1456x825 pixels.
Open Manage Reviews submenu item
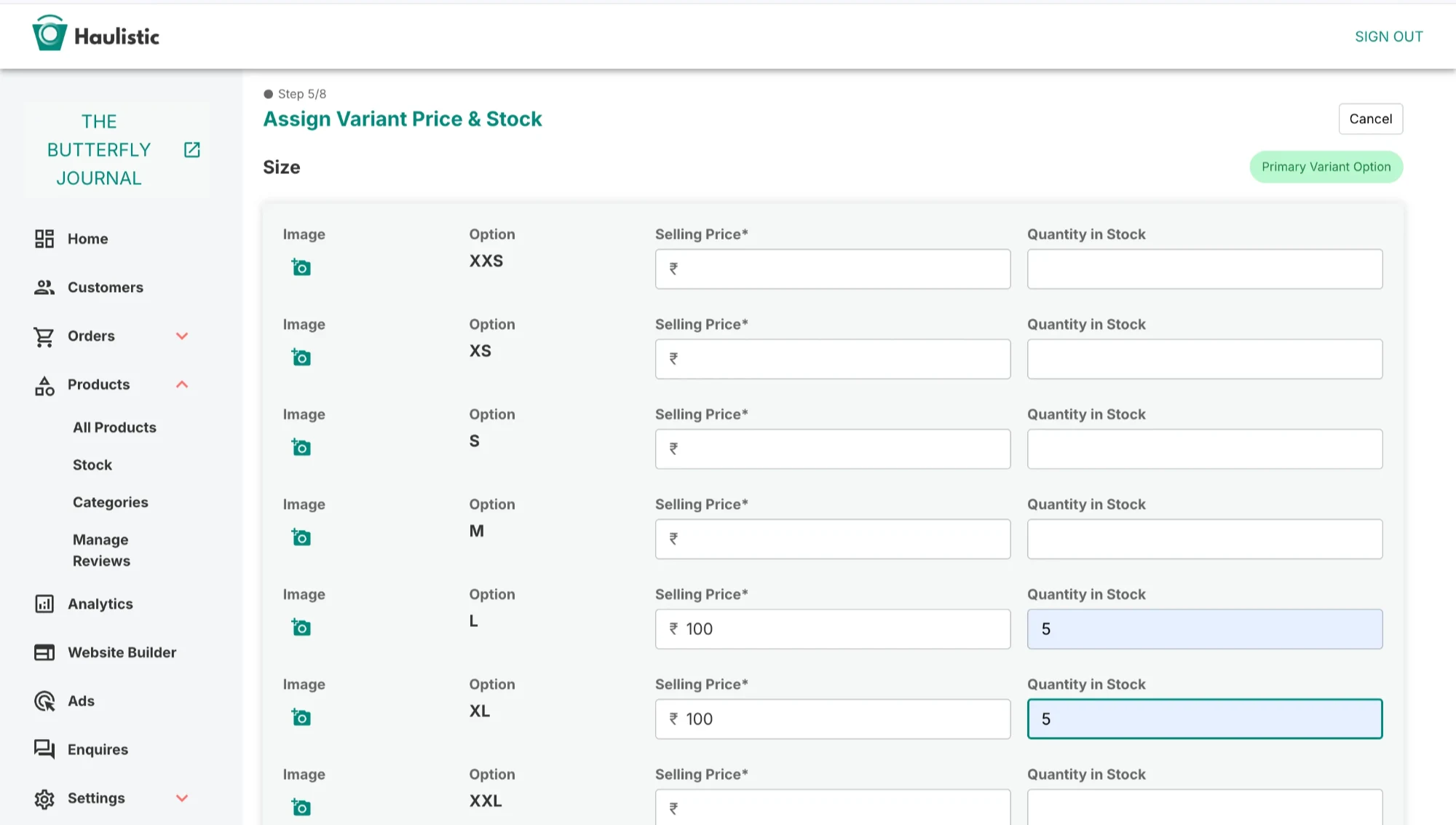coord(101,550)
